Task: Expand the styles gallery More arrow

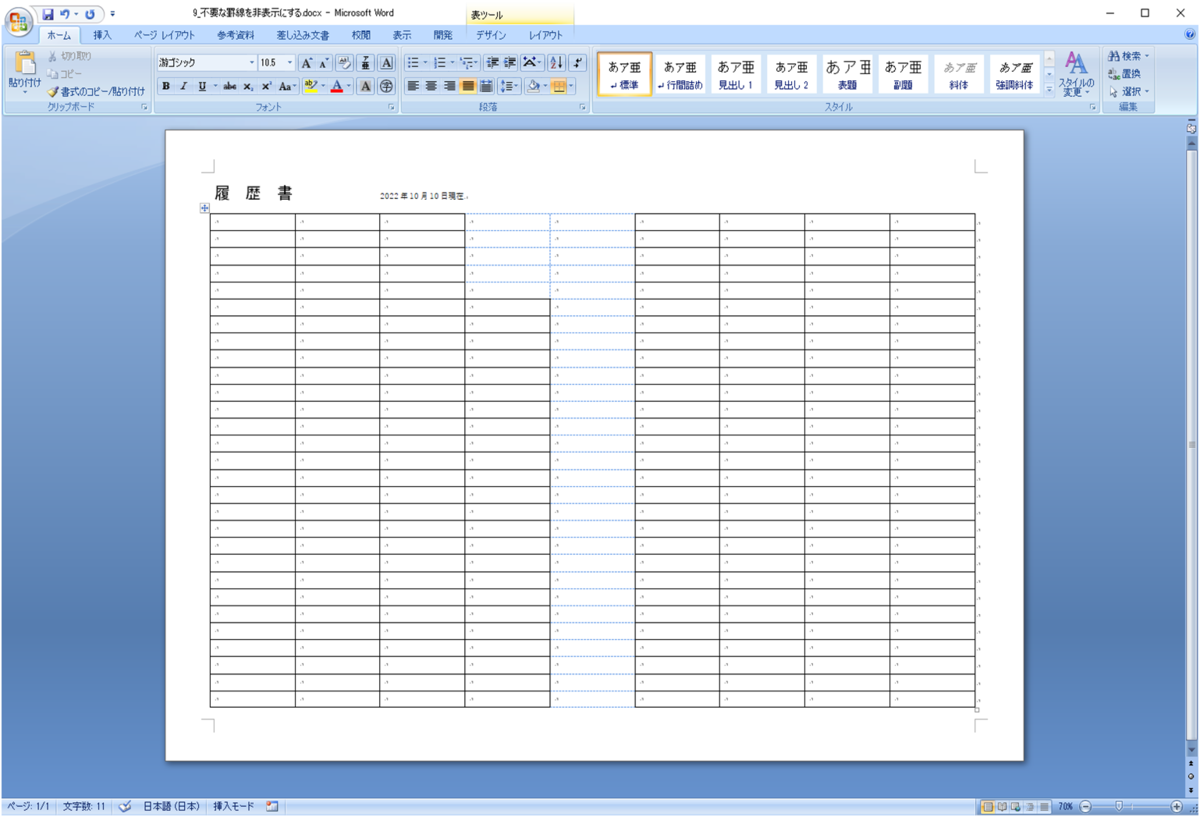Action: (x=1049, y=89)
